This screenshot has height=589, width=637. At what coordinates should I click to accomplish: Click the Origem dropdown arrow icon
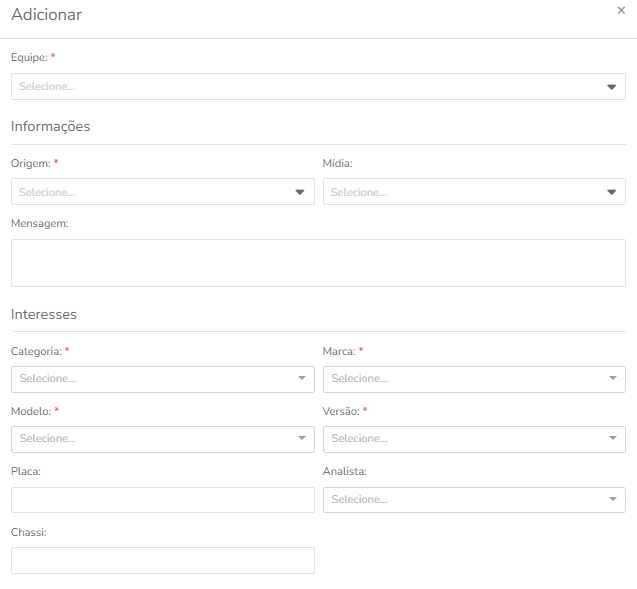point(300,192)
